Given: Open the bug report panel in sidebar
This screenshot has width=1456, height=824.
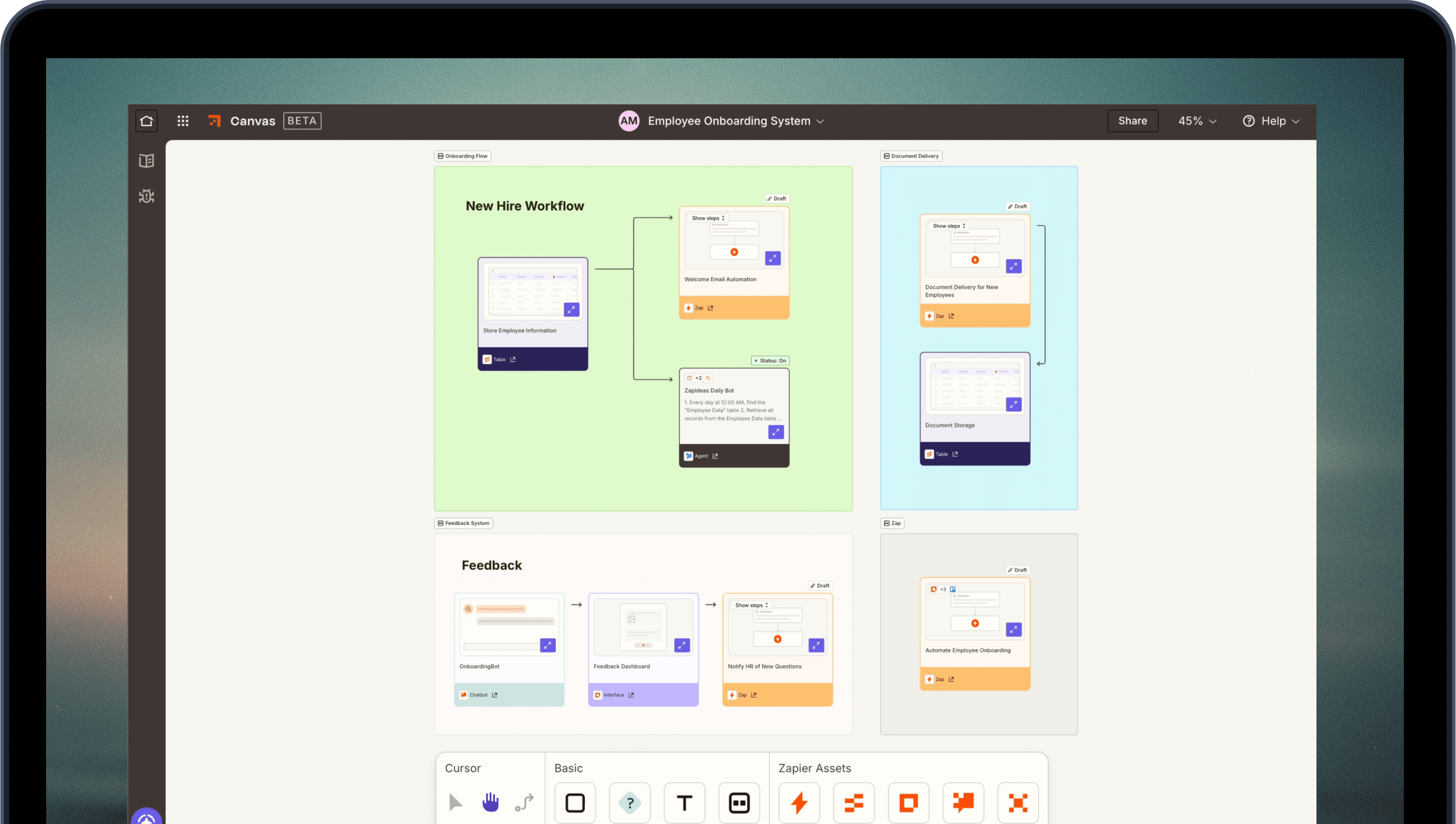Looking at the screenshot, I should click(146, 195).
